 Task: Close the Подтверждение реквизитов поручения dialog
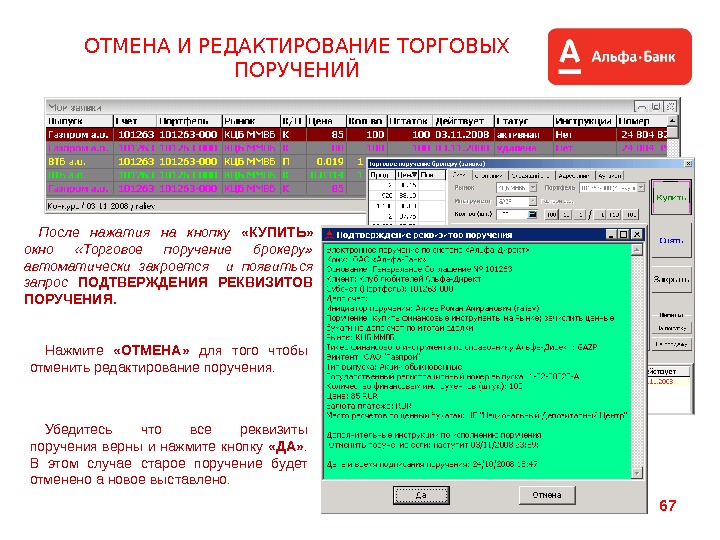[x=636, y=235]
